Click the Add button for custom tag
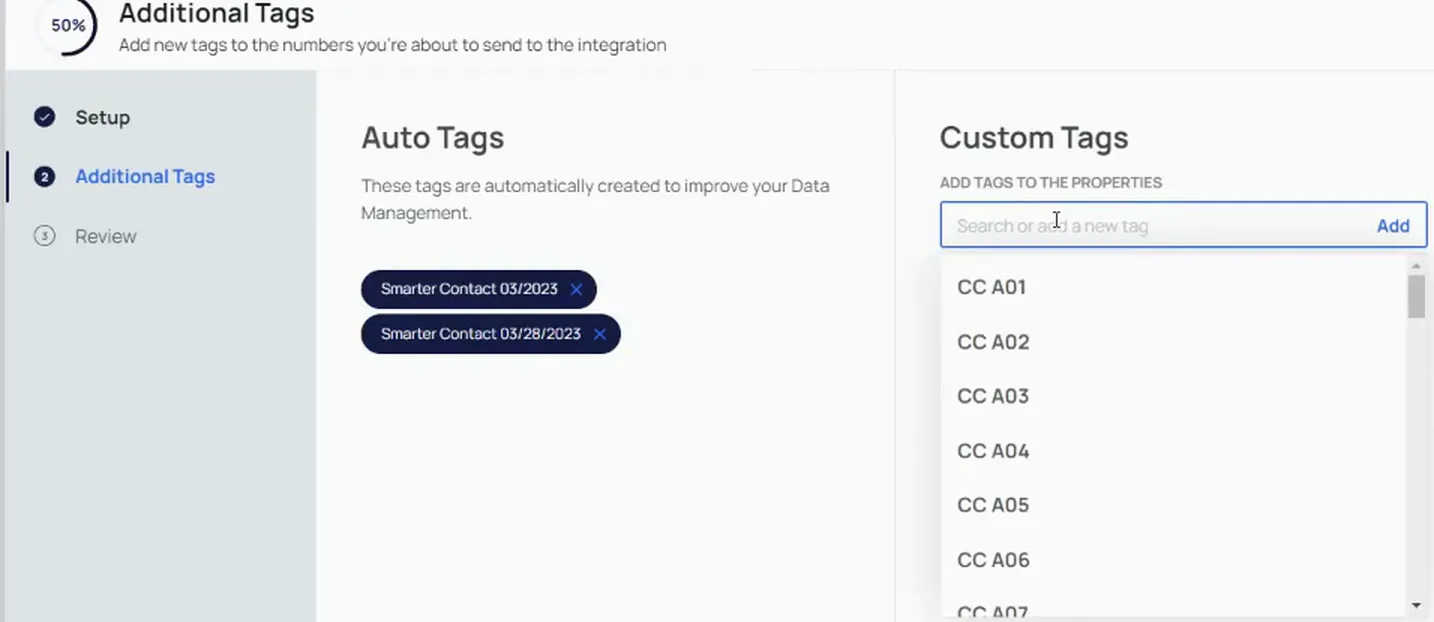Viewport: 1434px width, 622px height. [x=1393, y=225]
